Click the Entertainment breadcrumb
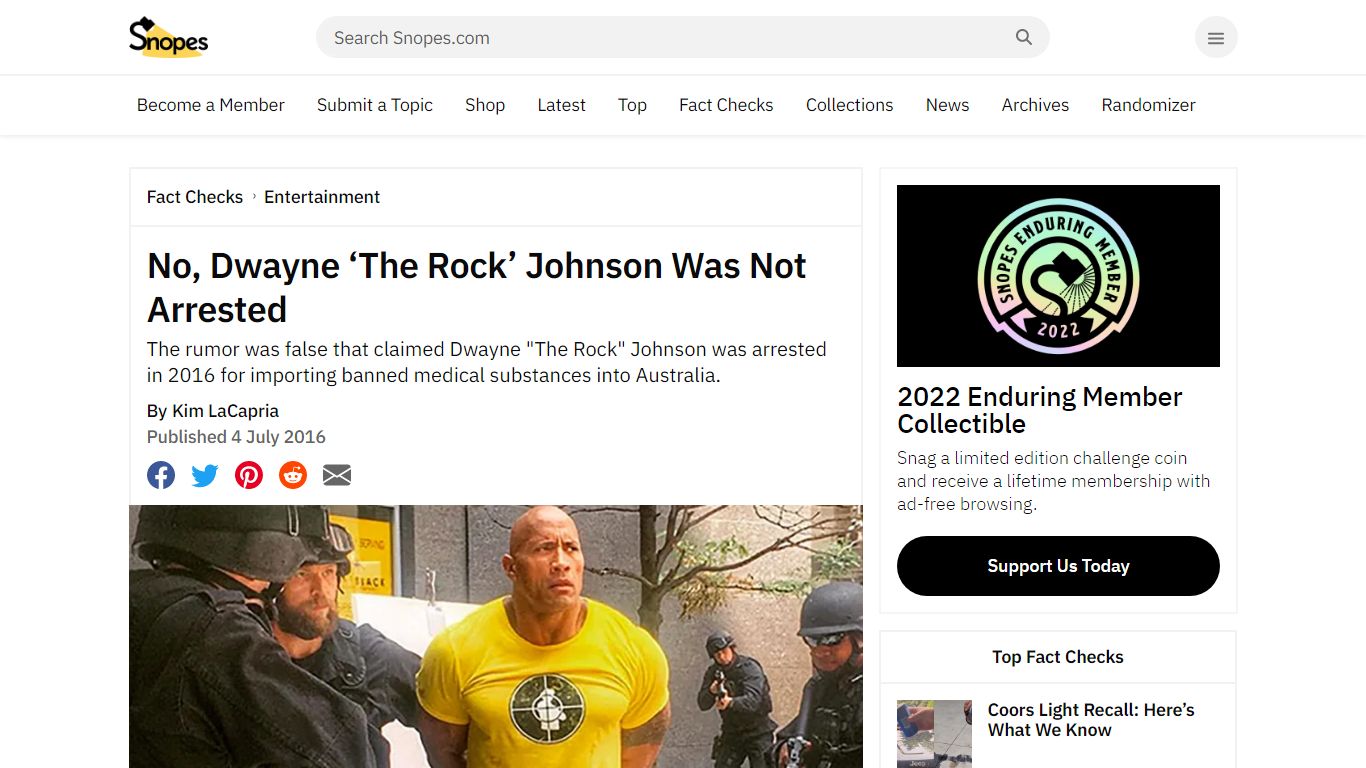Viewport: 1366px width, 768px height. pyautogui.click(x=322, y=197)
